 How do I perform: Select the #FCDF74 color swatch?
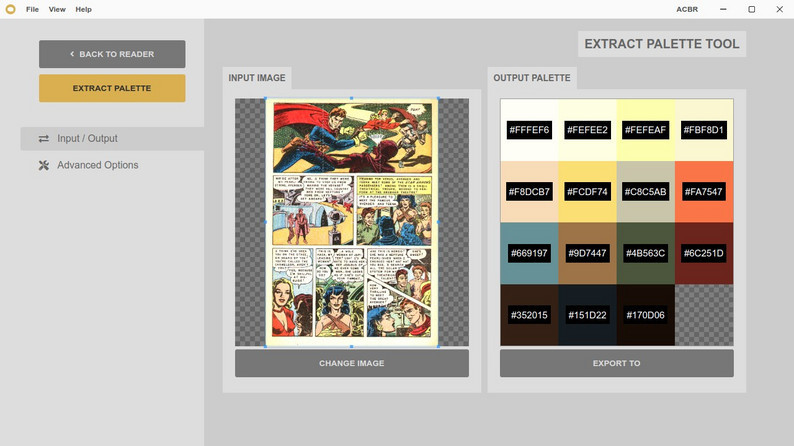[587, 191]
